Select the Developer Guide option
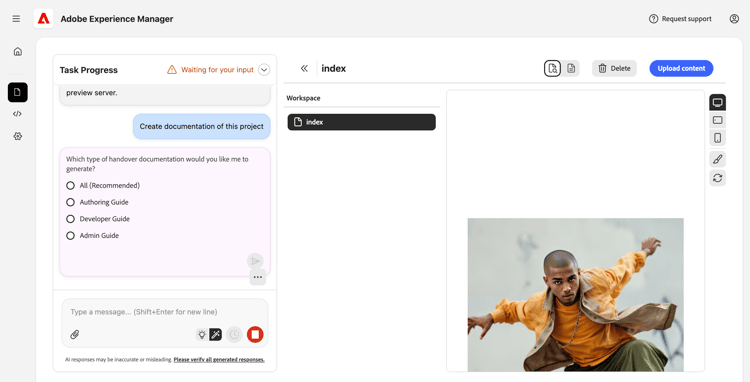 [98, 219]
